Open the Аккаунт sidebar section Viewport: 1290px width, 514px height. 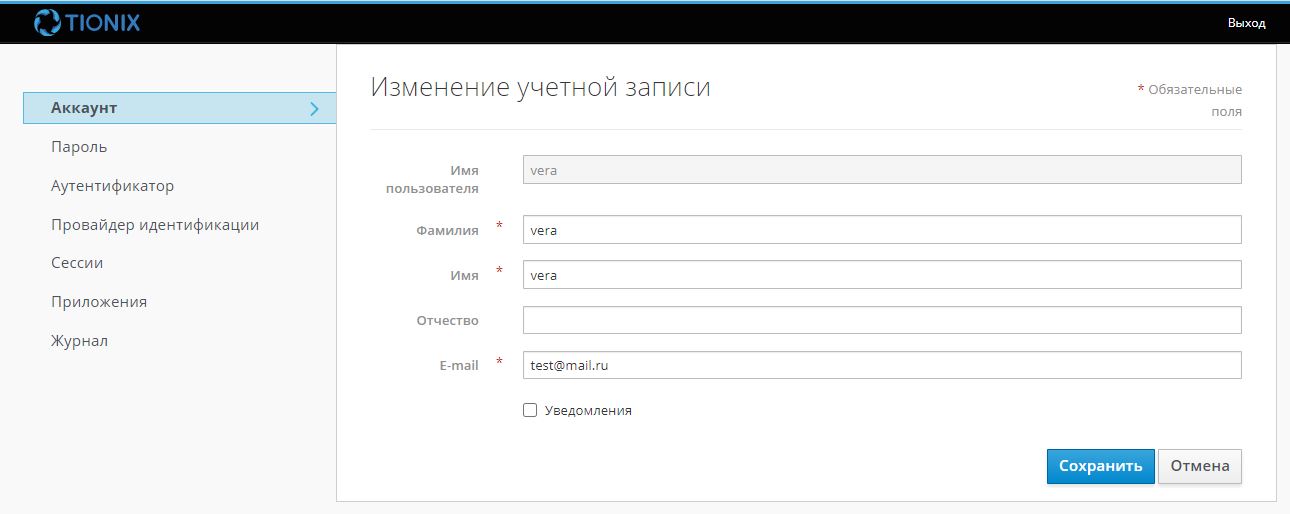click(x=84, y=108)
